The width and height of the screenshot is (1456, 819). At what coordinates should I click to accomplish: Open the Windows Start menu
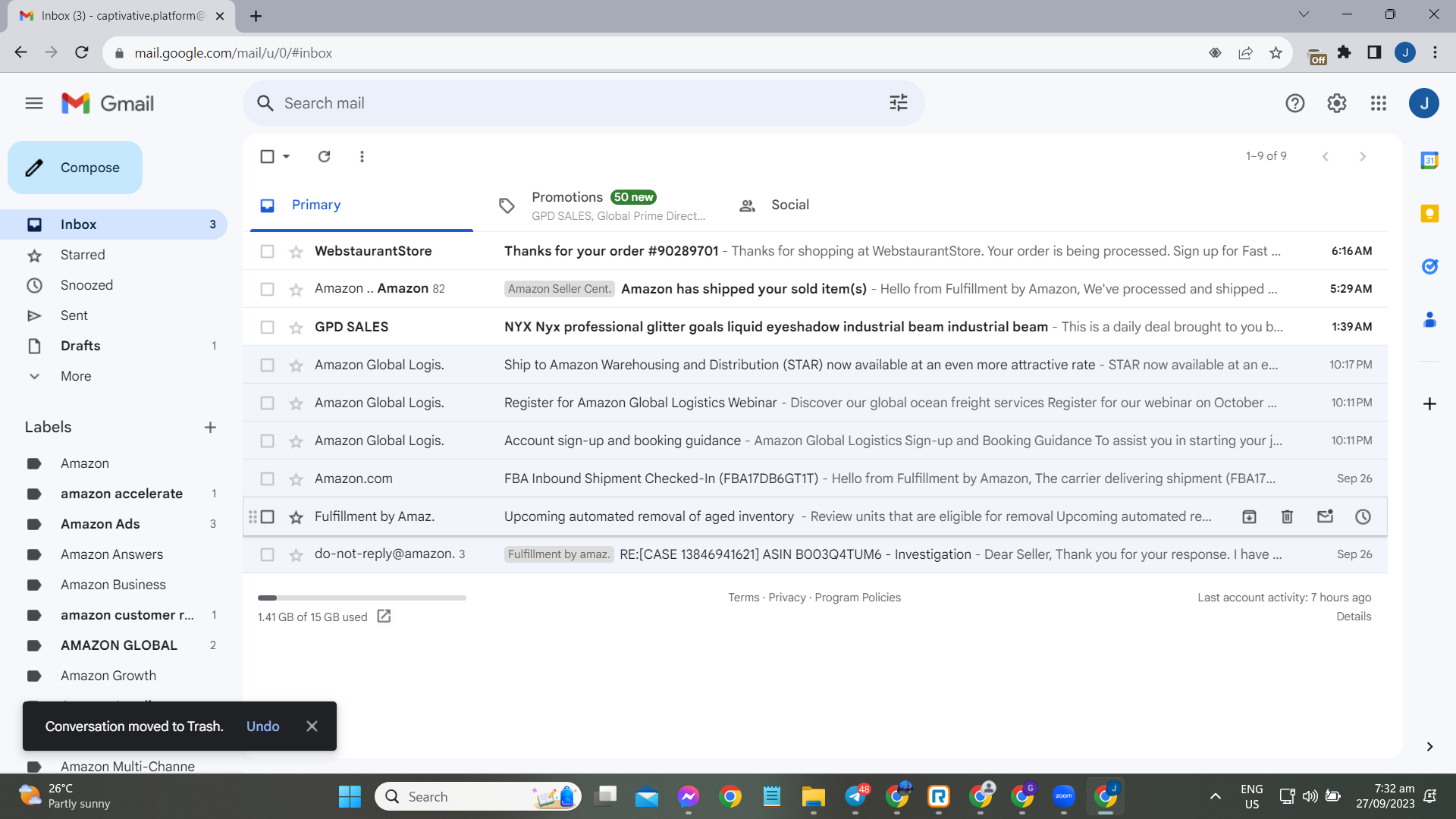(350, 796)
